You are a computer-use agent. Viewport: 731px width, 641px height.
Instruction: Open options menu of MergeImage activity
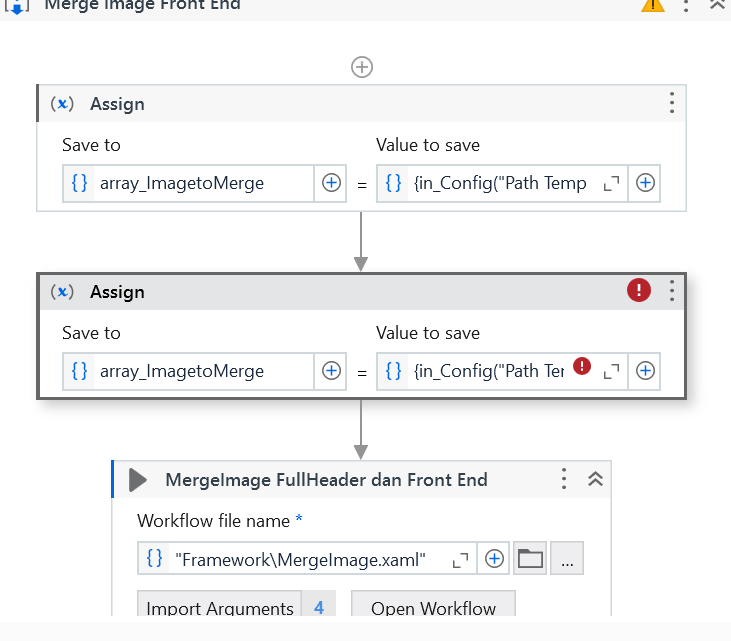click(565, 479)
